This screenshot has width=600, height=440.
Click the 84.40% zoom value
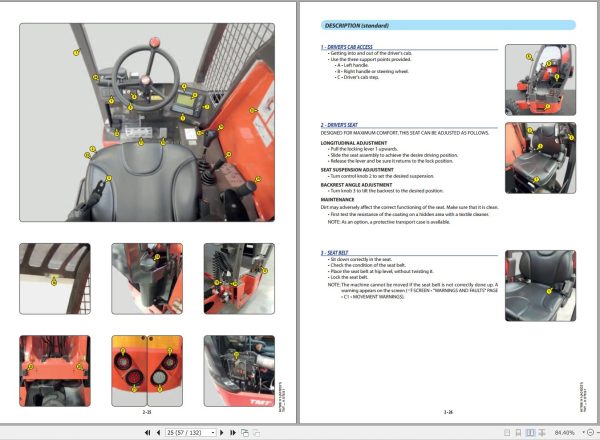click(x=565, y=433)
